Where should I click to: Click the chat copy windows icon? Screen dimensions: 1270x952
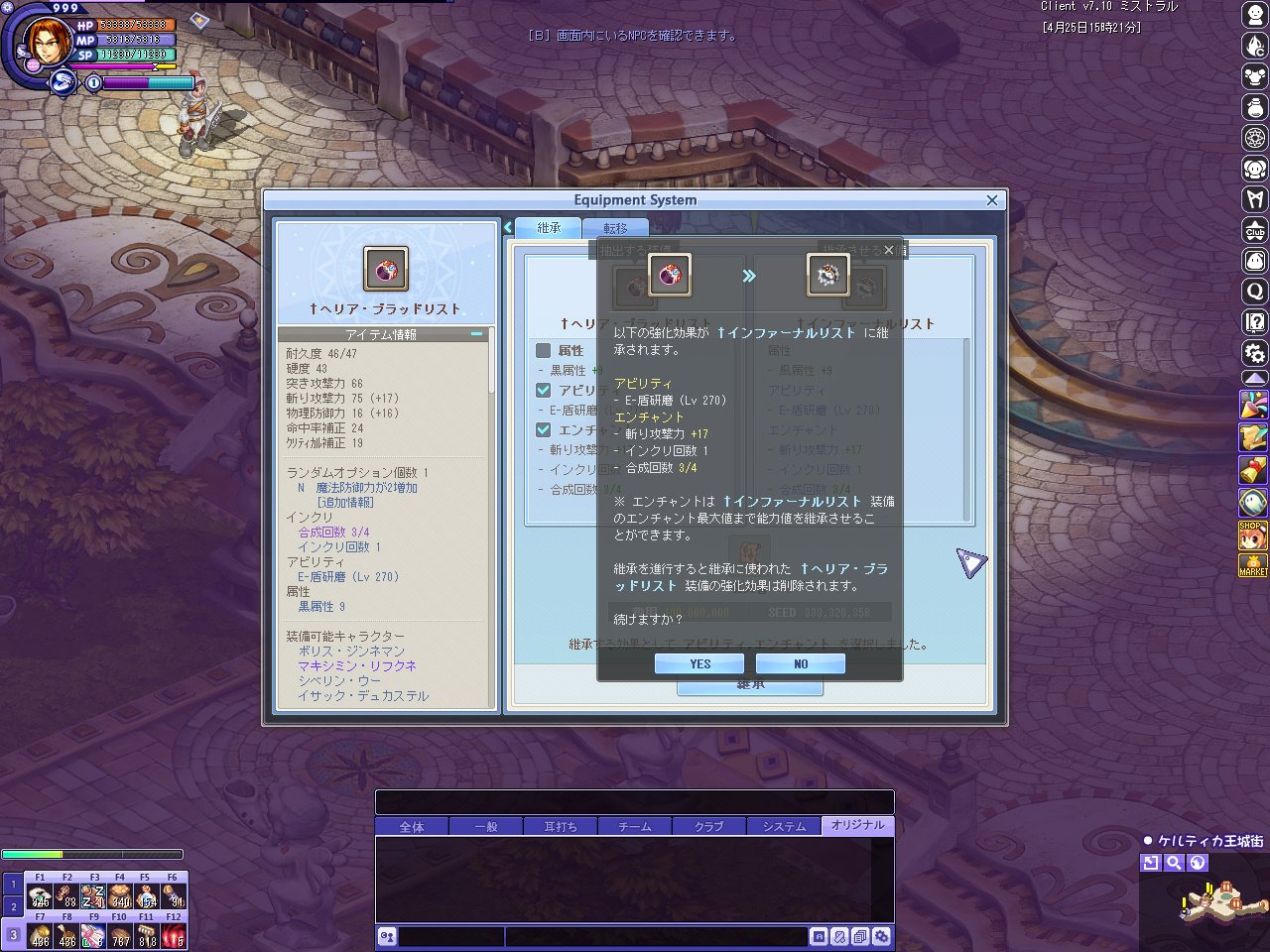[x=860, y=936]
